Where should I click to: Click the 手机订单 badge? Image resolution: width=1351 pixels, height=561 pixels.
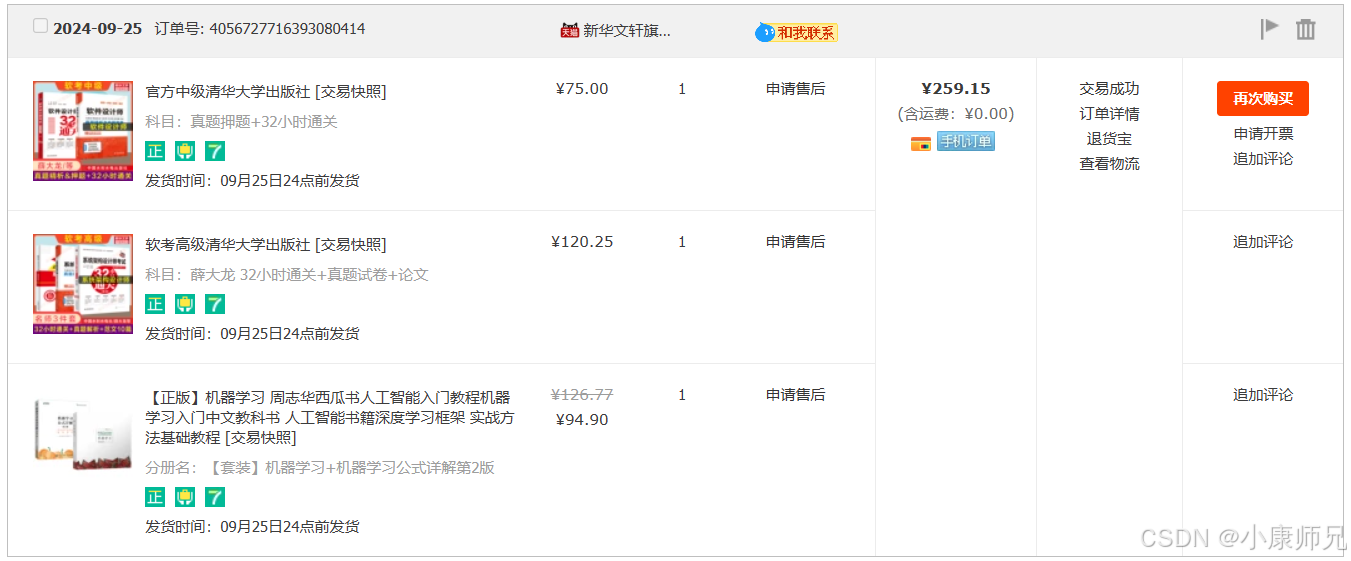(966, 142)
